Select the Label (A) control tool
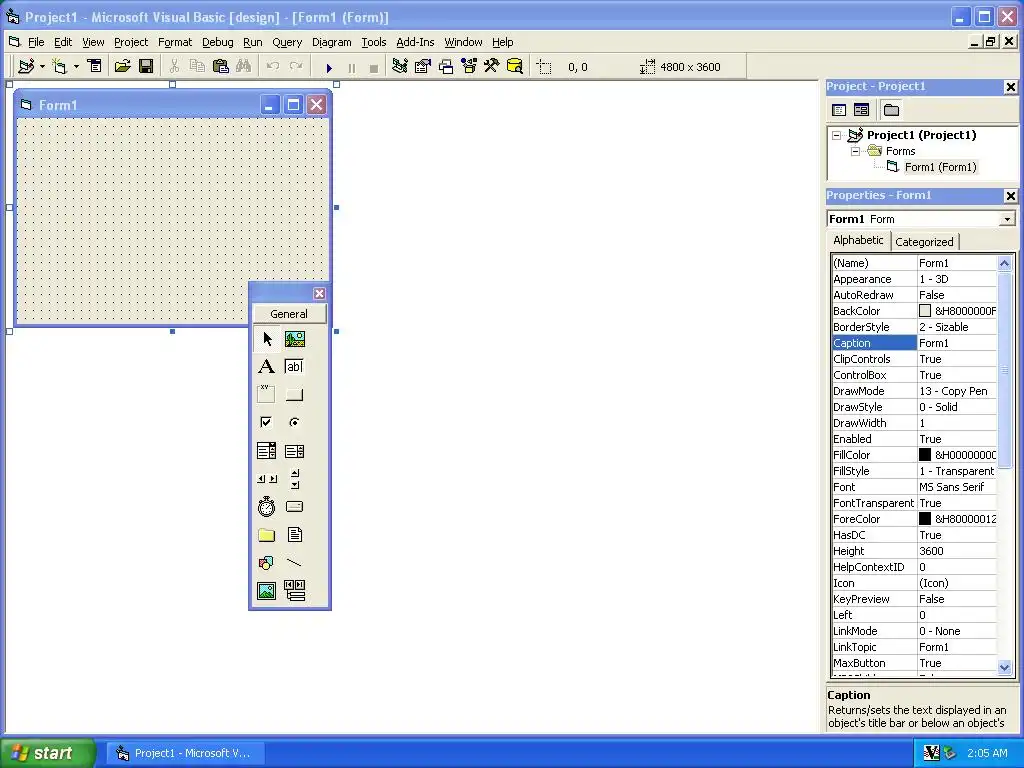1024x768 pixels. tap(266, 366)
